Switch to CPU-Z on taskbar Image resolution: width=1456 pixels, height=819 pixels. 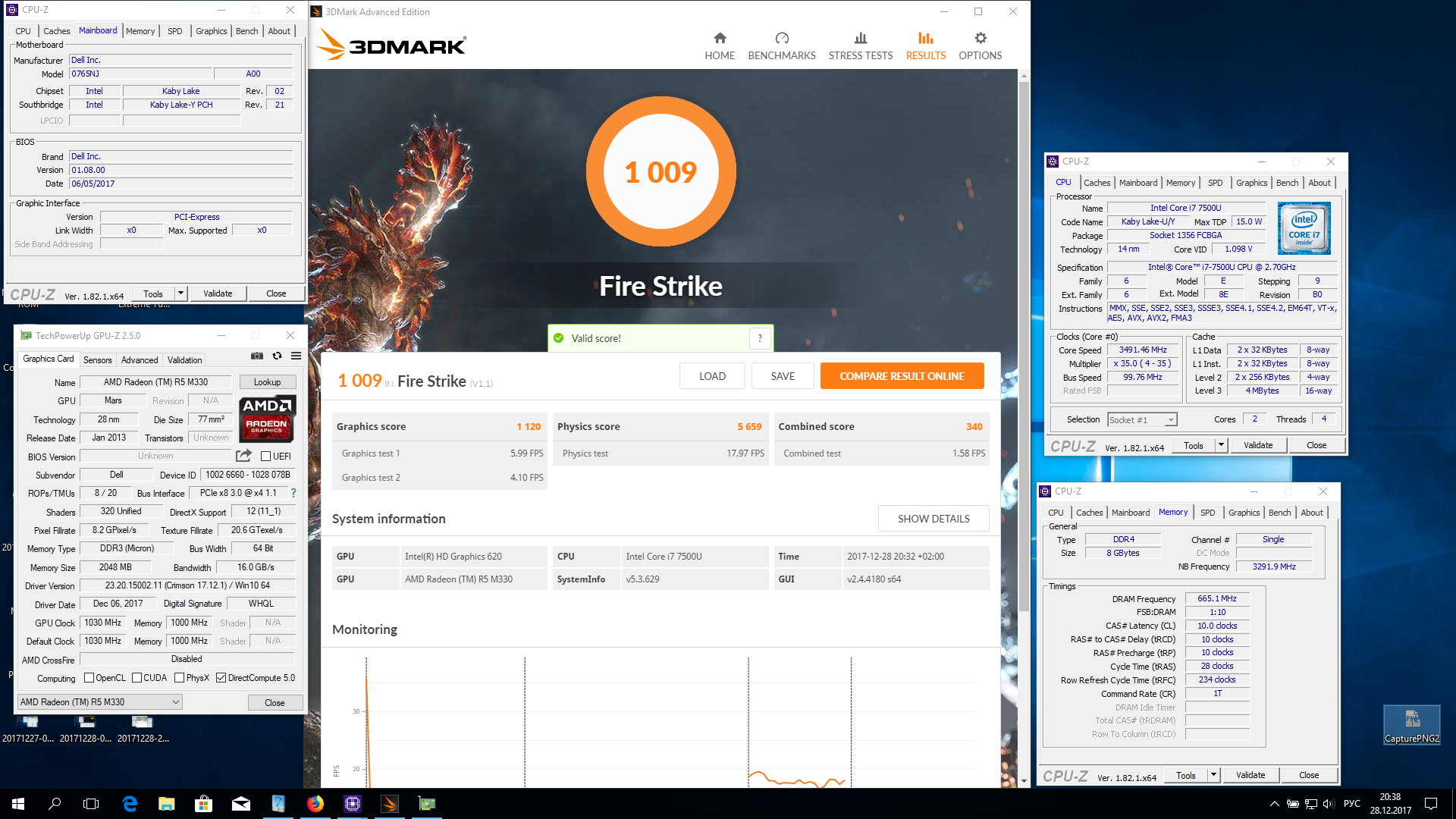[353, 804]
